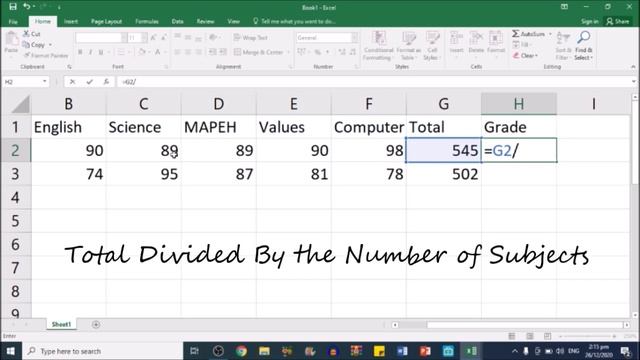Increase the font size

point(153,38)
